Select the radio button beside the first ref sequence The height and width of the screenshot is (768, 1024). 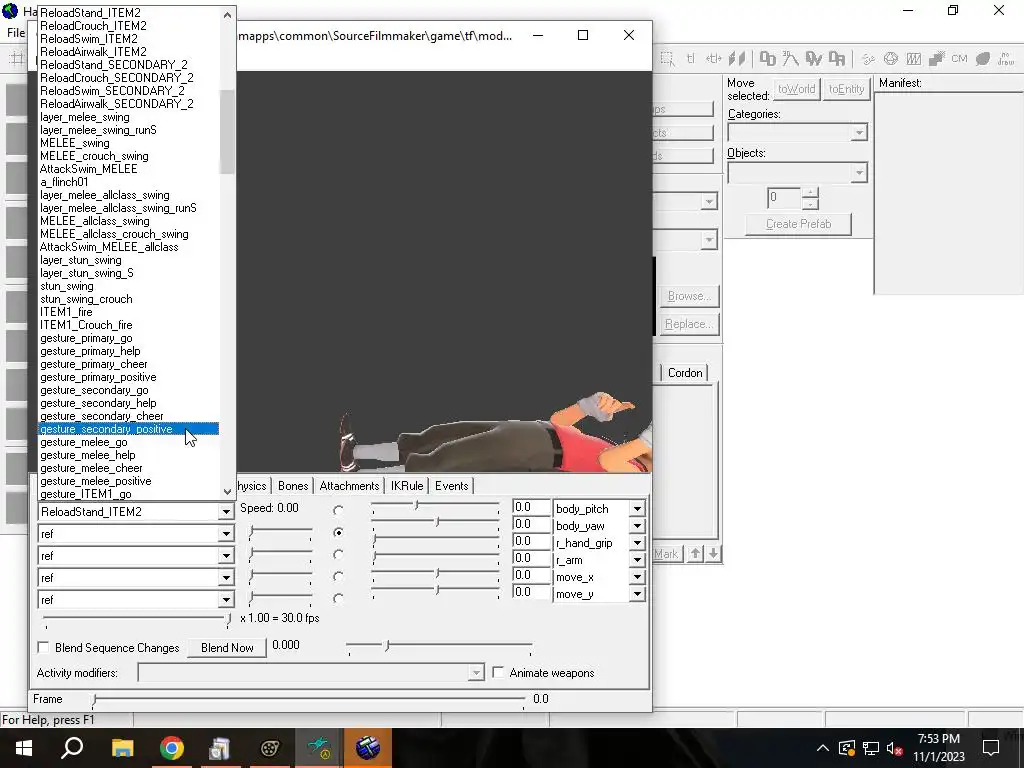click(x=338, y=532)
